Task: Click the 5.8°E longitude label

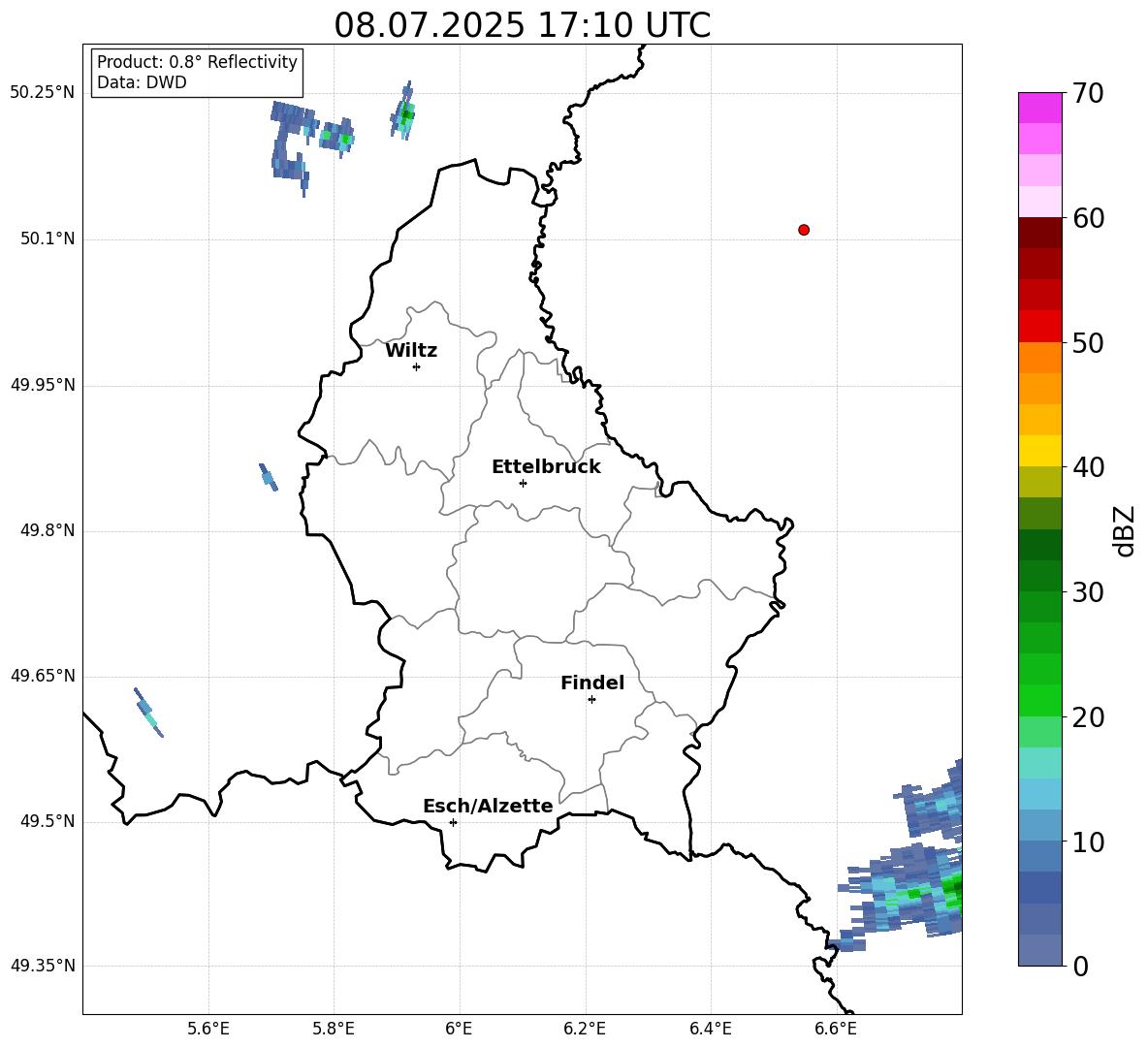Action: (334, 1029)
